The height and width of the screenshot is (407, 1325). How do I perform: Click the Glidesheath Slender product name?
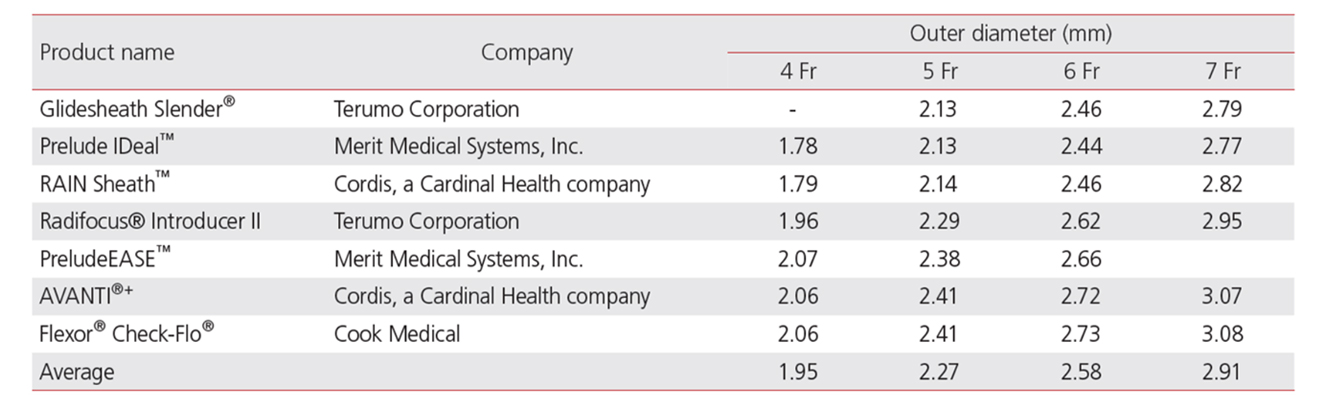click(137, 109)
